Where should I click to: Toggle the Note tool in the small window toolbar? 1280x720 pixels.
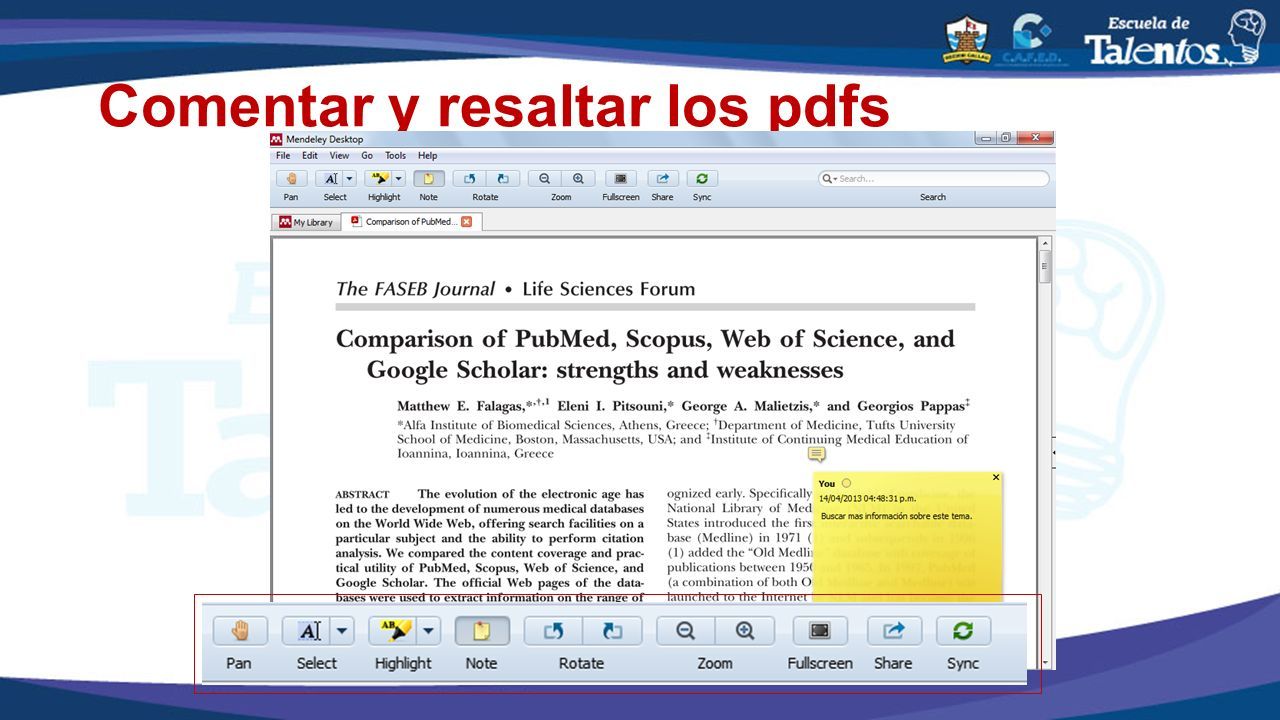pos(429,179)
